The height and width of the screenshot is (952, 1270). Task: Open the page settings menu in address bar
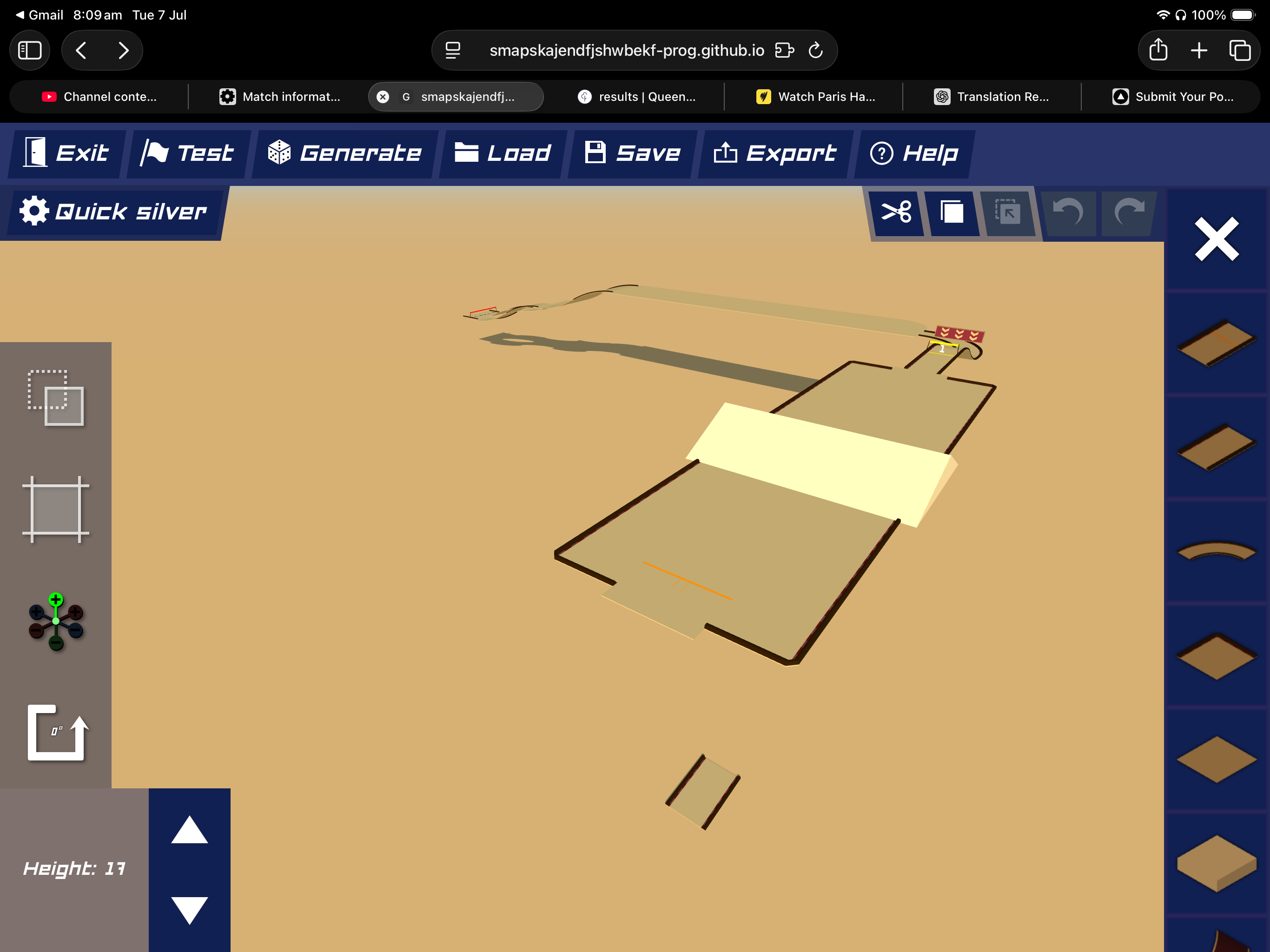point(453,51)
